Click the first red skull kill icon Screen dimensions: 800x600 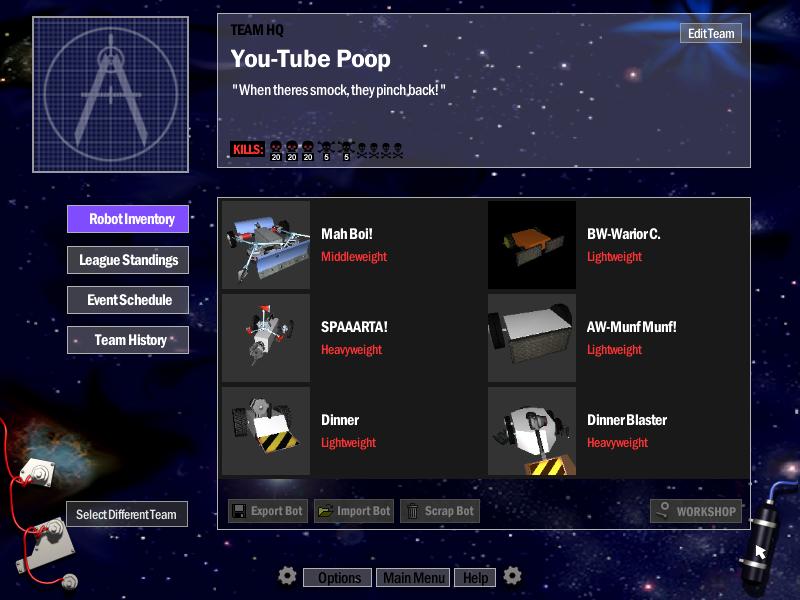point(276,151)
